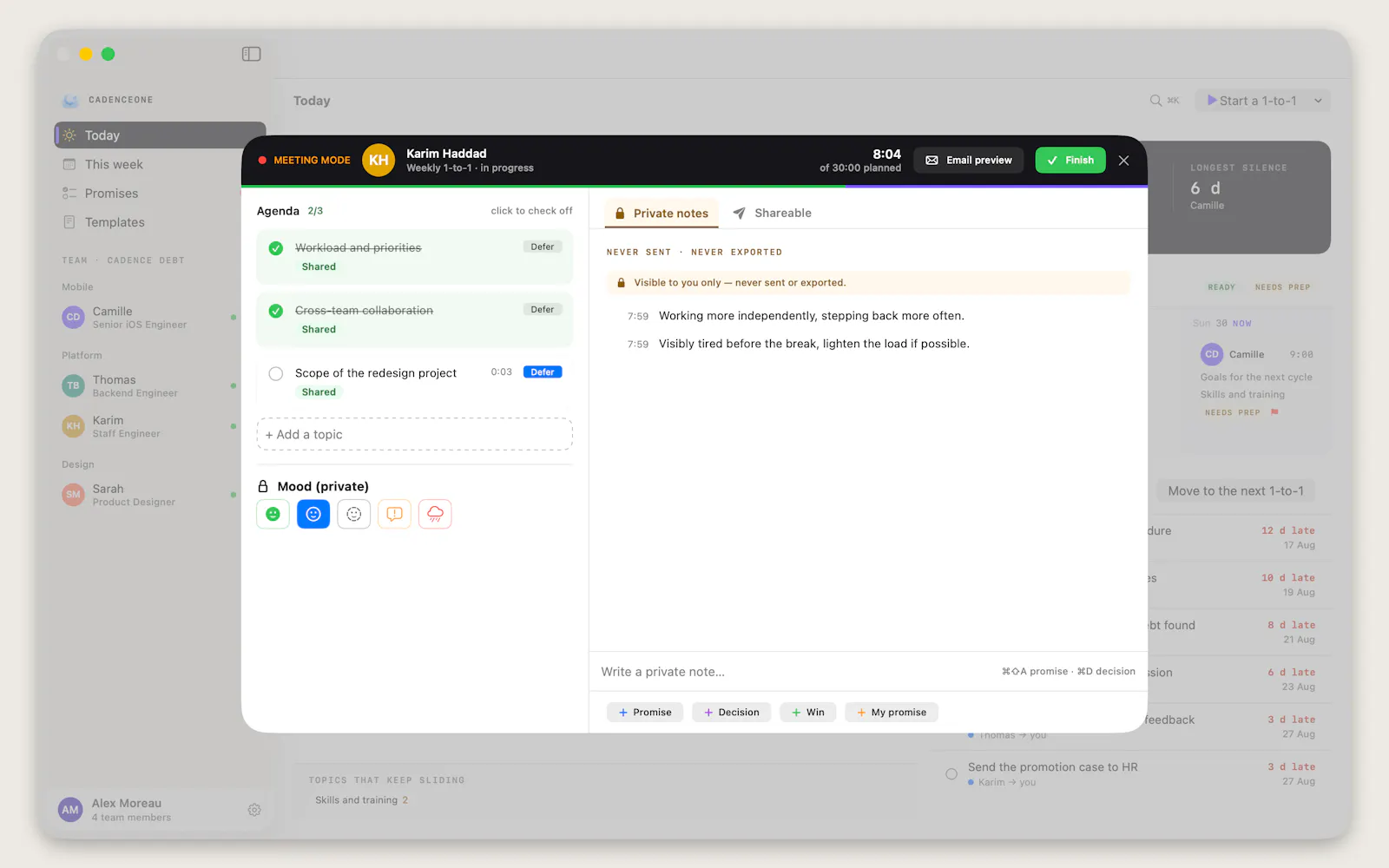Open the Skills and training sliding topic
The height and width of the screenshot is (868, 1389).
(361, 800)
